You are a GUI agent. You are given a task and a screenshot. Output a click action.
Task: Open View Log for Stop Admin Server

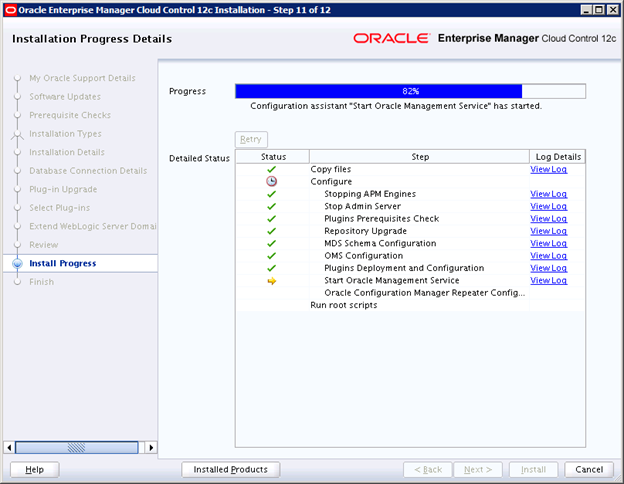548,206
